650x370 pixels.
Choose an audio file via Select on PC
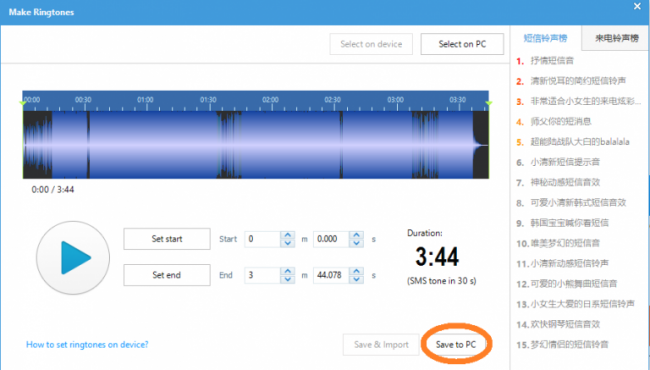point(462,44)
